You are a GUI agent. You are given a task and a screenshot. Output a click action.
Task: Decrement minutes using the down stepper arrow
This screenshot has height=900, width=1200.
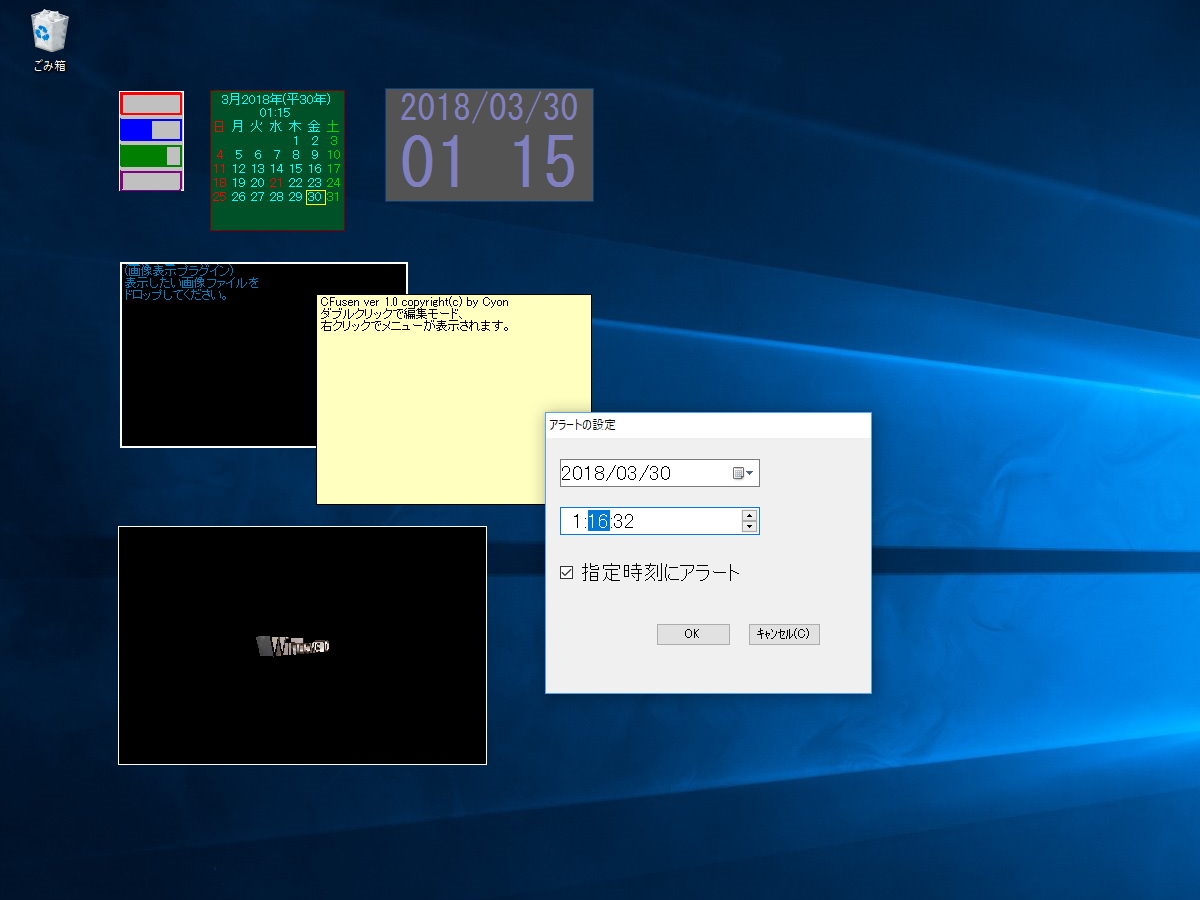pyautogui.click(x=750, y=526)
